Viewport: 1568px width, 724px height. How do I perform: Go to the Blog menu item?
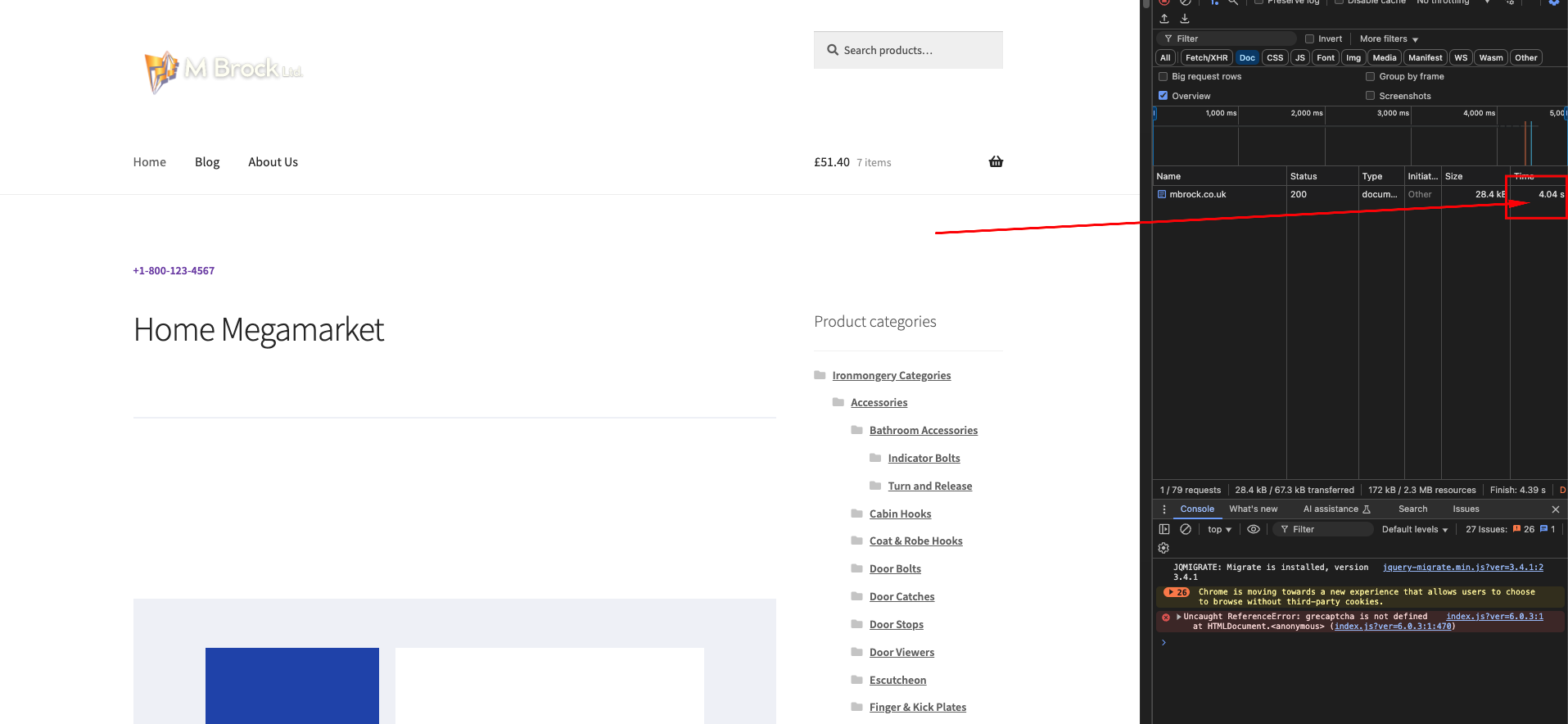207,162
